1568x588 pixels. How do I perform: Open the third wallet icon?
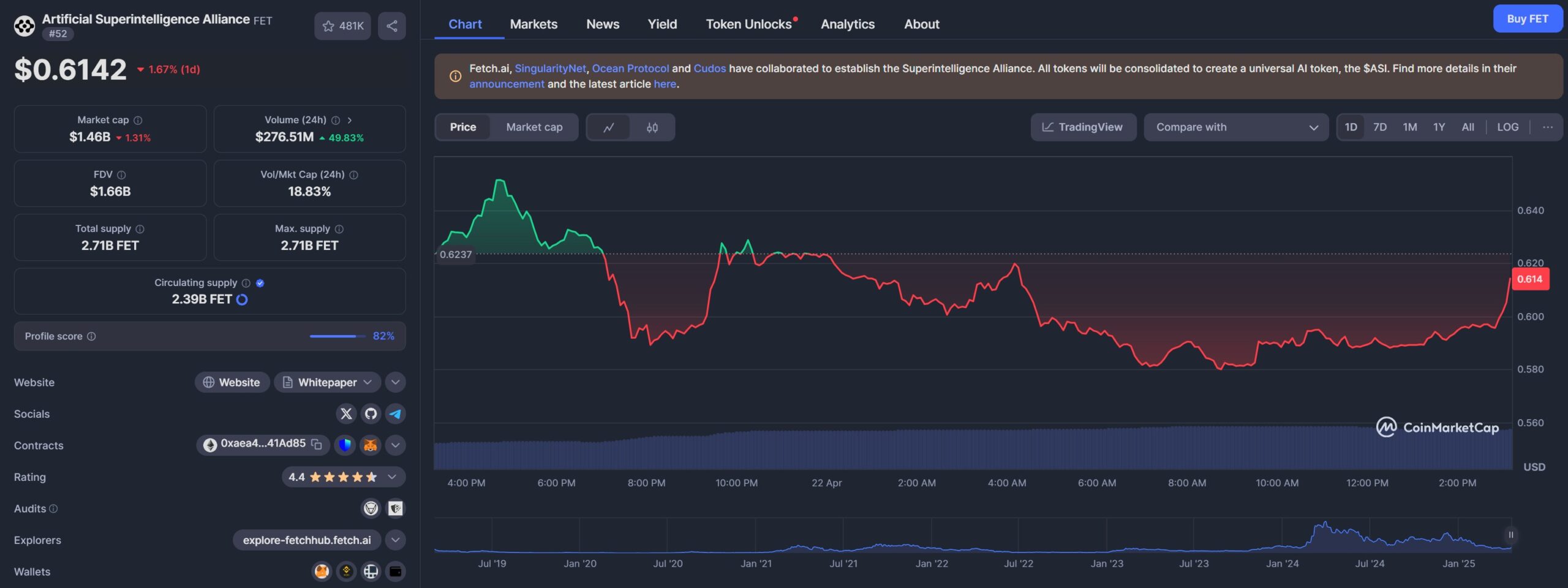(x=371, y=571)
